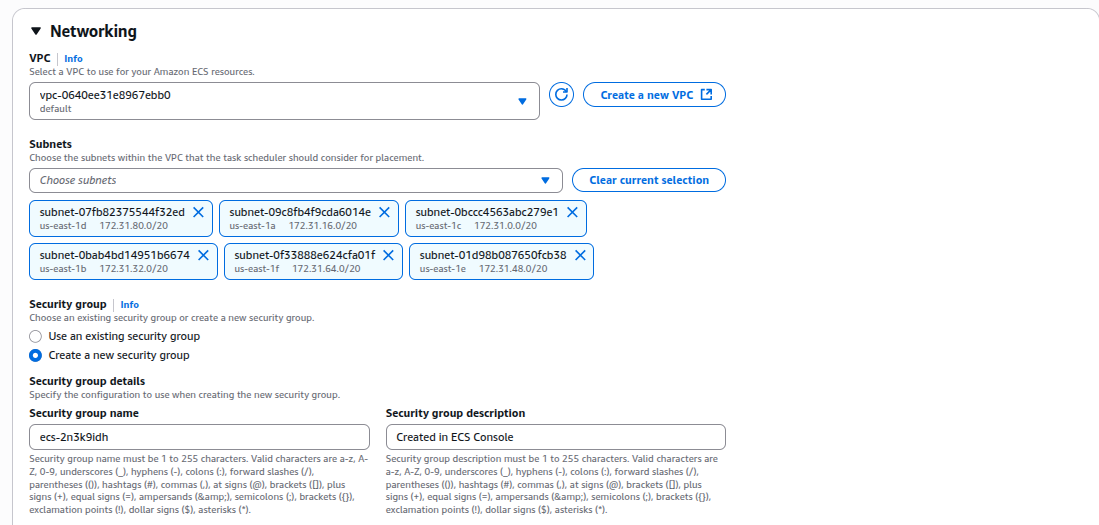Remove subnet-09c8fb4f9cda6014e chip
Viewport: 1099px width, 525px height.
[x=384, y=212]
